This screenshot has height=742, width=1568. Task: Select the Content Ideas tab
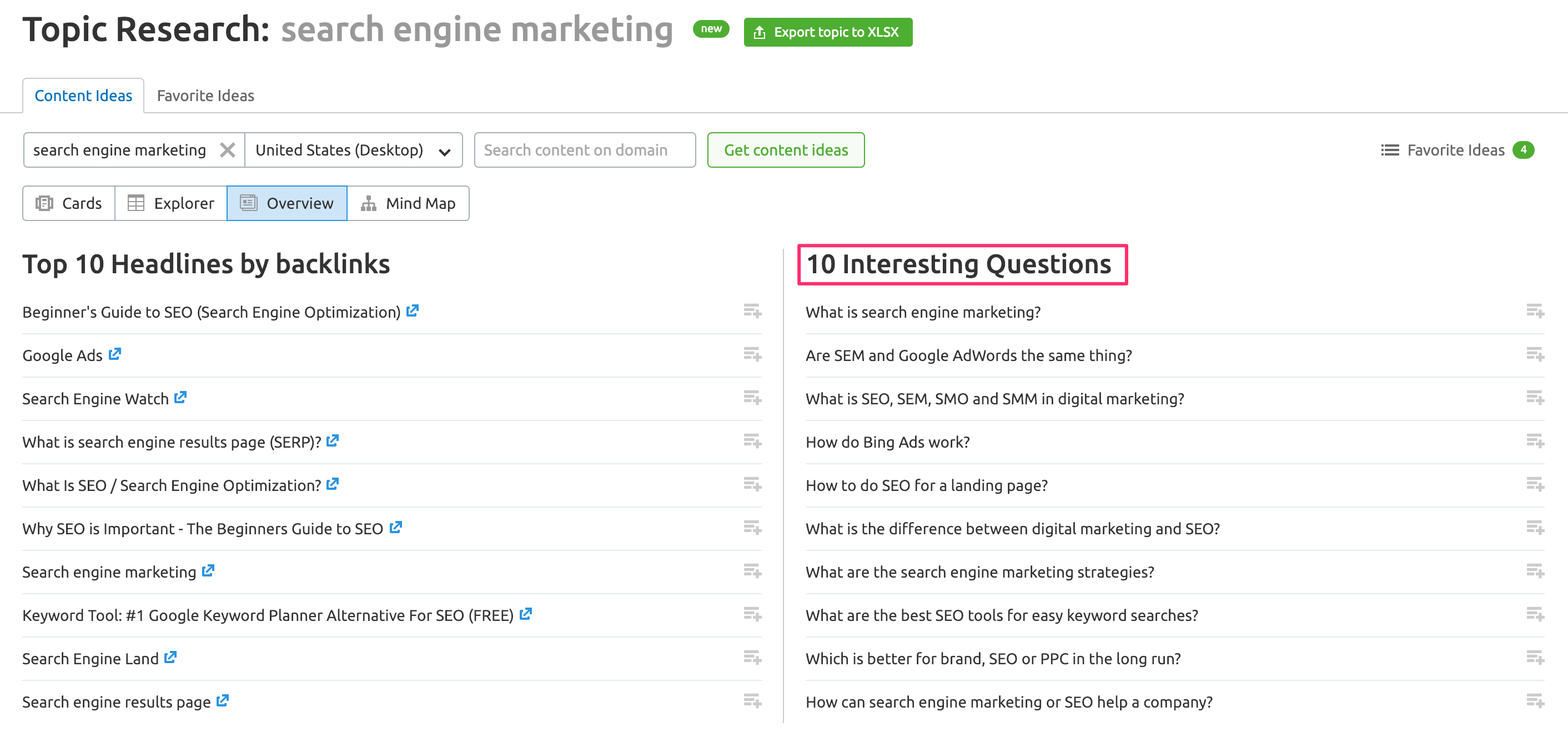click(x=83, y=96)
